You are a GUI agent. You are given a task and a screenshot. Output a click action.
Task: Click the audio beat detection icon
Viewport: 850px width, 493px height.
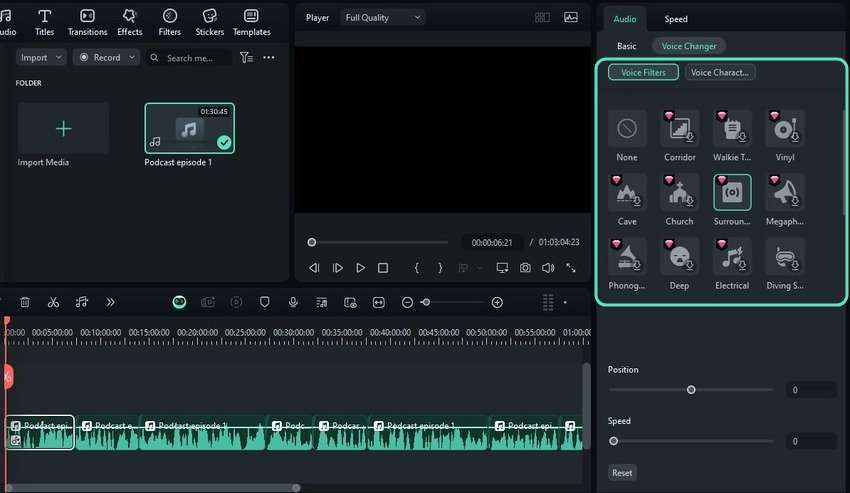(81, 302)
